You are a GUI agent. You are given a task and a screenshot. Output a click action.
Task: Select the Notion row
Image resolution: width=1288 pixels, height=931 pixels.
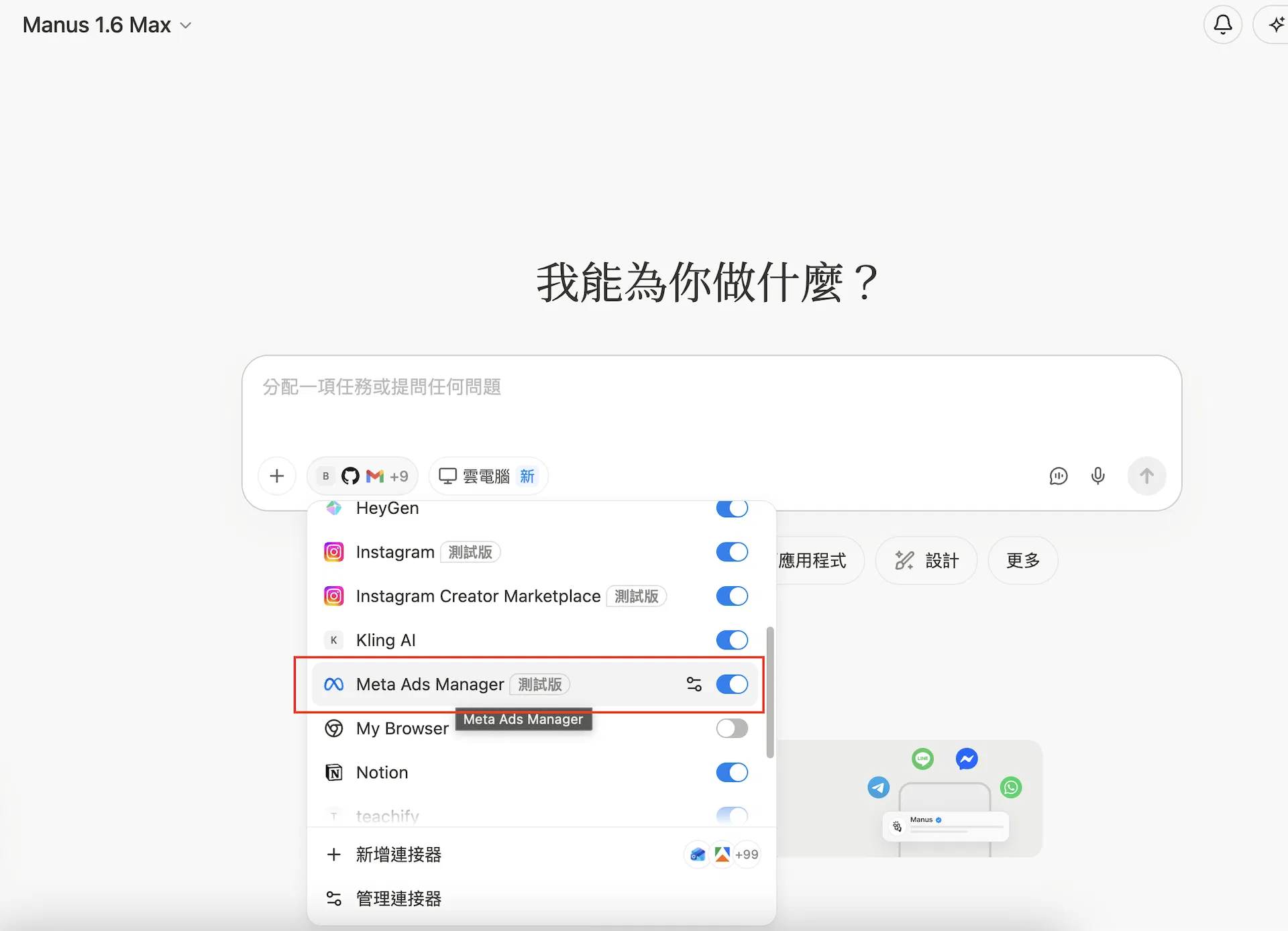tap(535, 773)
